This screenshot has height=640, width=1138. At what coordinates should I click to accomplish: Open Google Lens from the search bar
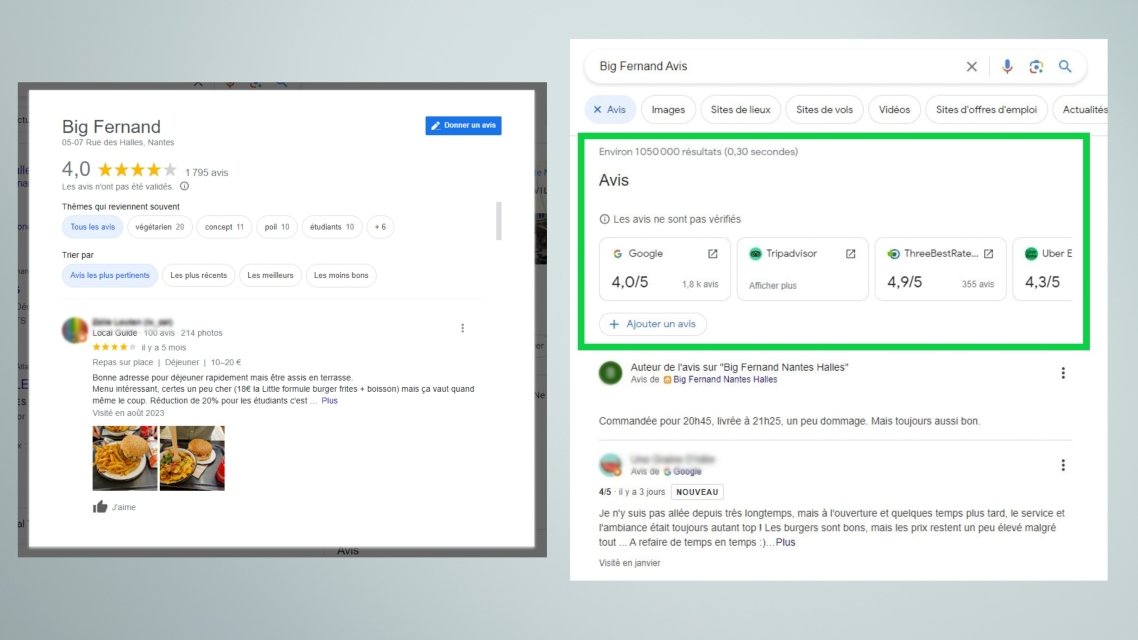1036,66
